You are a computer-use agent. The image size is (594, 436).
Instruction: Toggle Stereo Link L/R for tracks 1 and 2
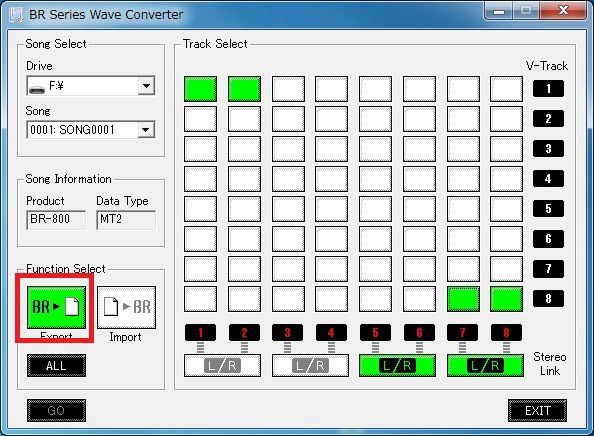click(222, 366)
